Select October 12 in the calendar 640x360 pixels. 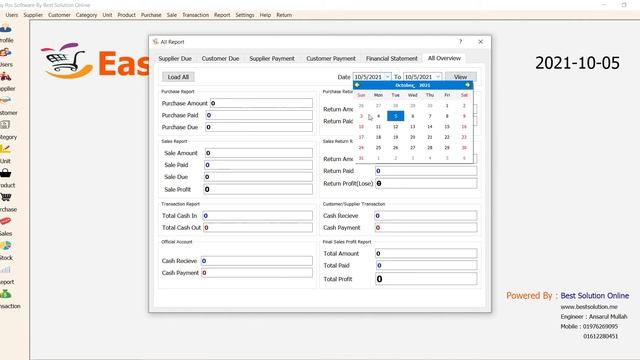click(396, 127)
